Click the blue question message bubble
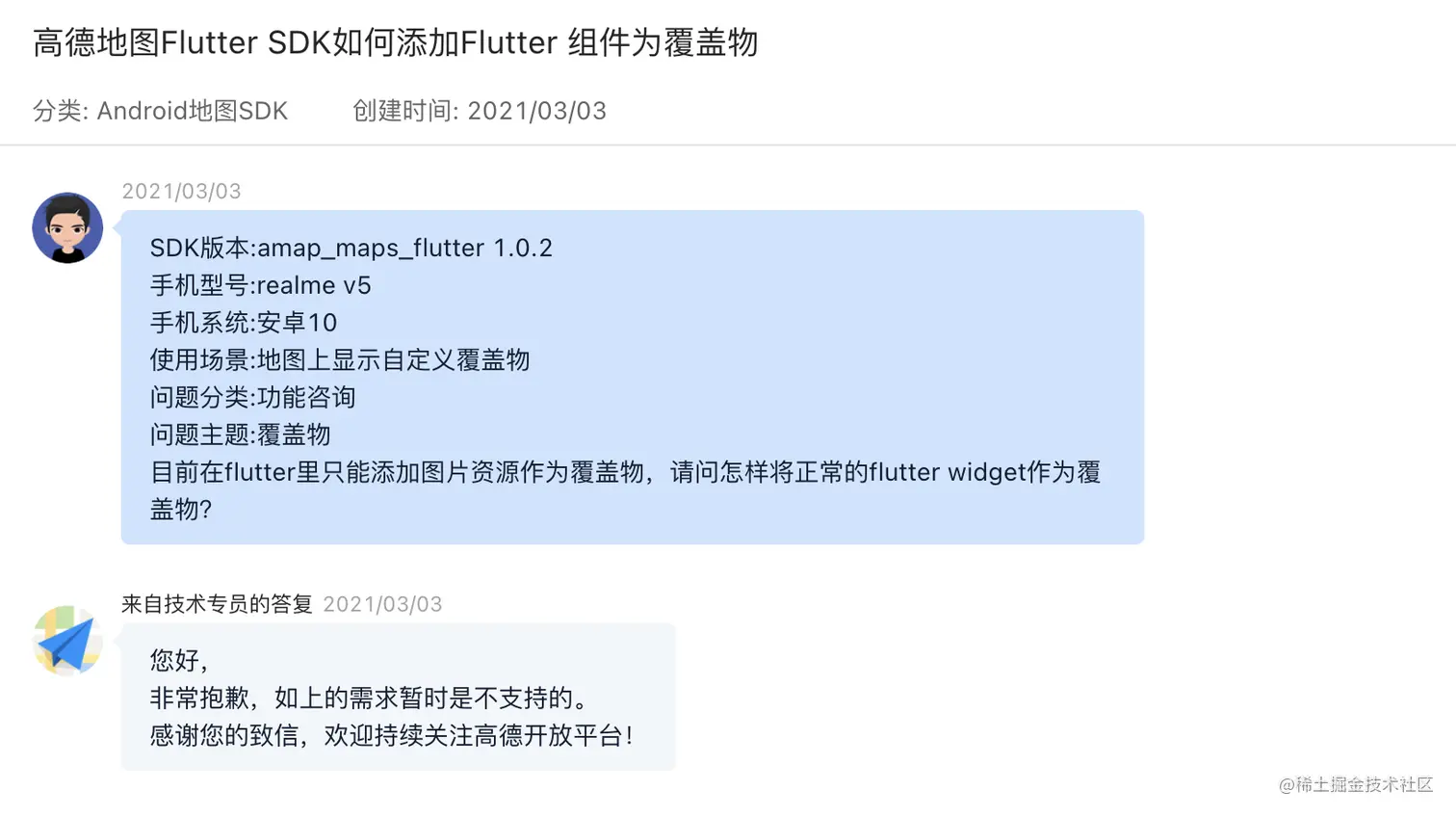 pos(633,378)
